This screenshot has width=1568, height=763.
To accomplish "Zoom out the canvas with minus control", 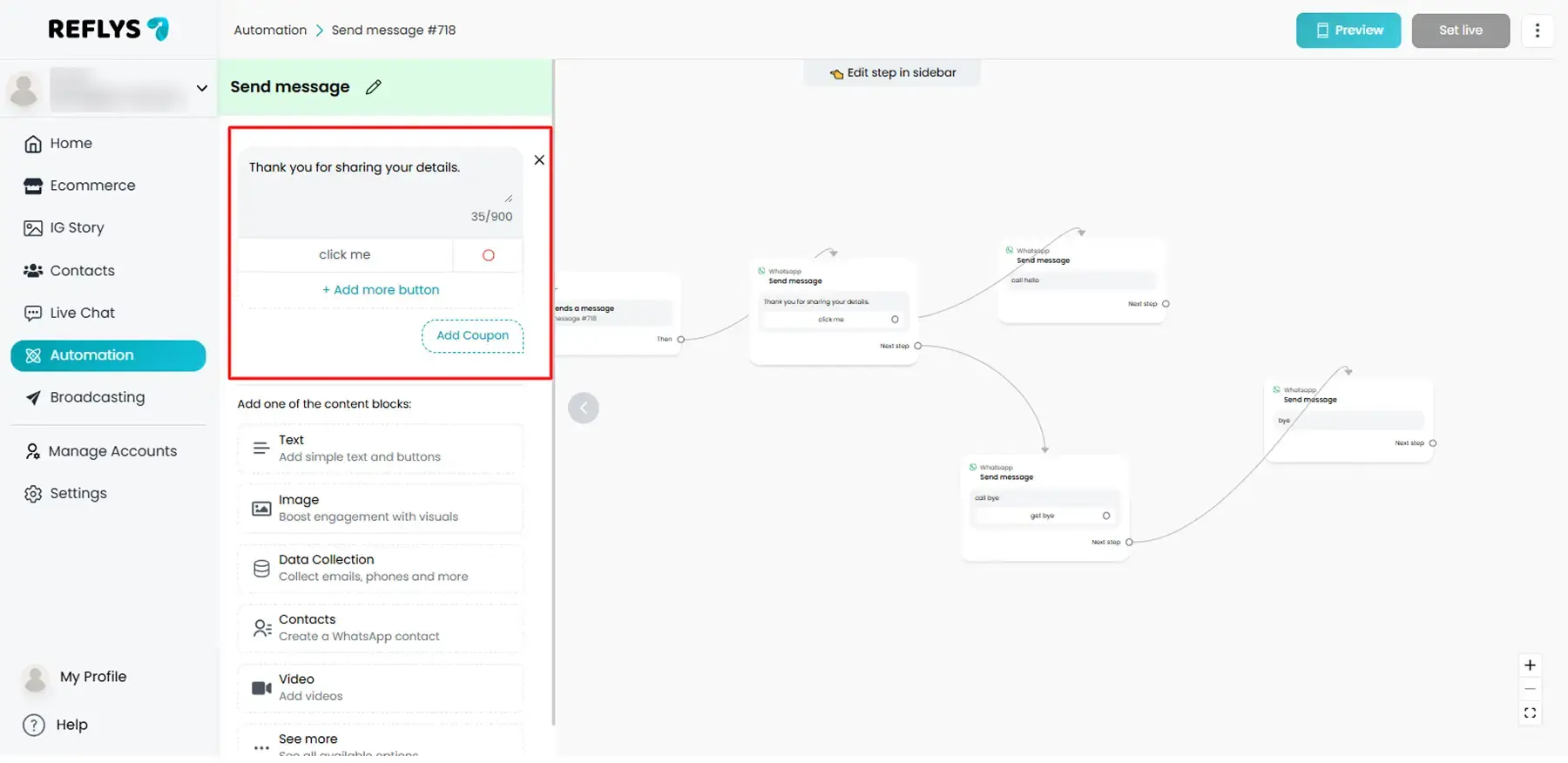I will click(1530, 689).
